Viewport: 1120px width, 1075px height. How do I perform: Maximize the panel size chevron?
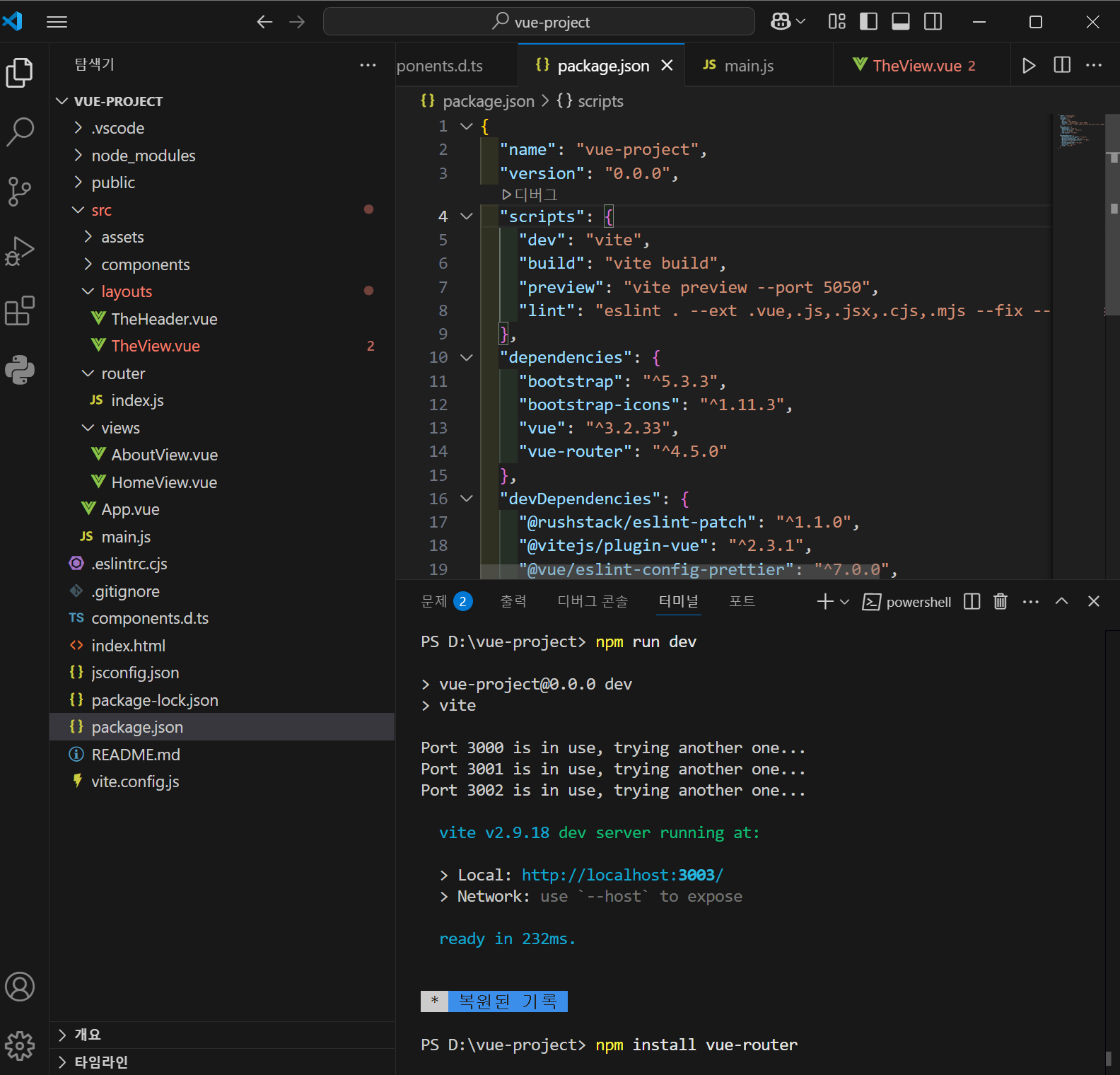1061,601
